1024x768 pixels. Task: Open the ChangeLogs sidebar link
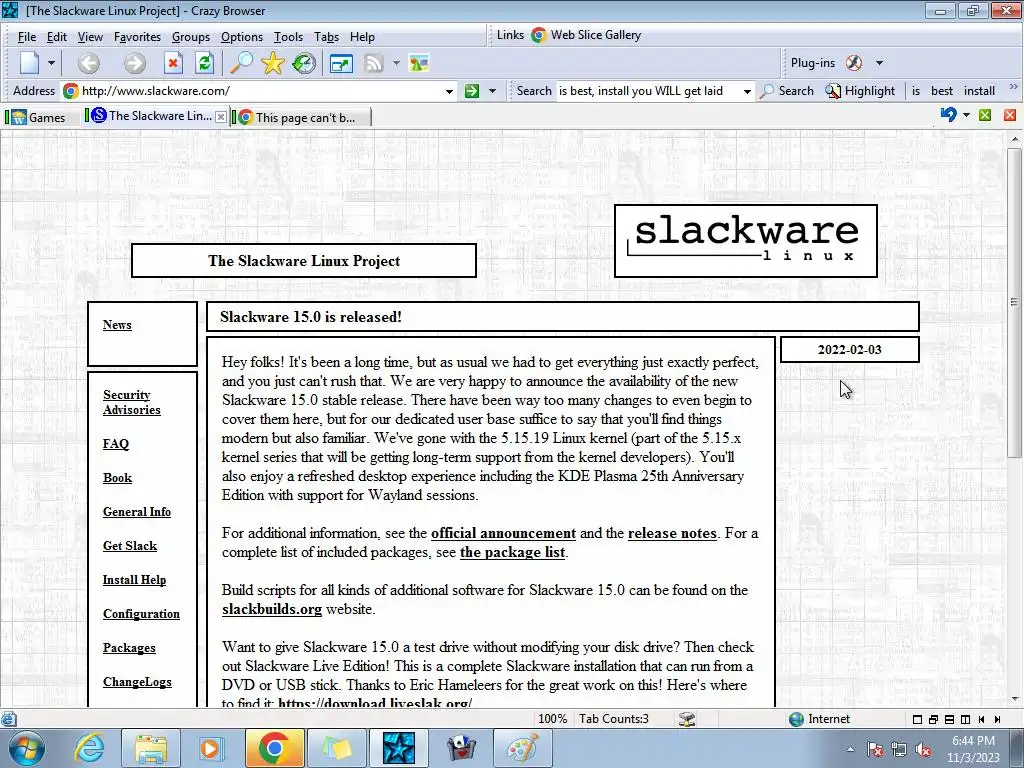[137, 681]
